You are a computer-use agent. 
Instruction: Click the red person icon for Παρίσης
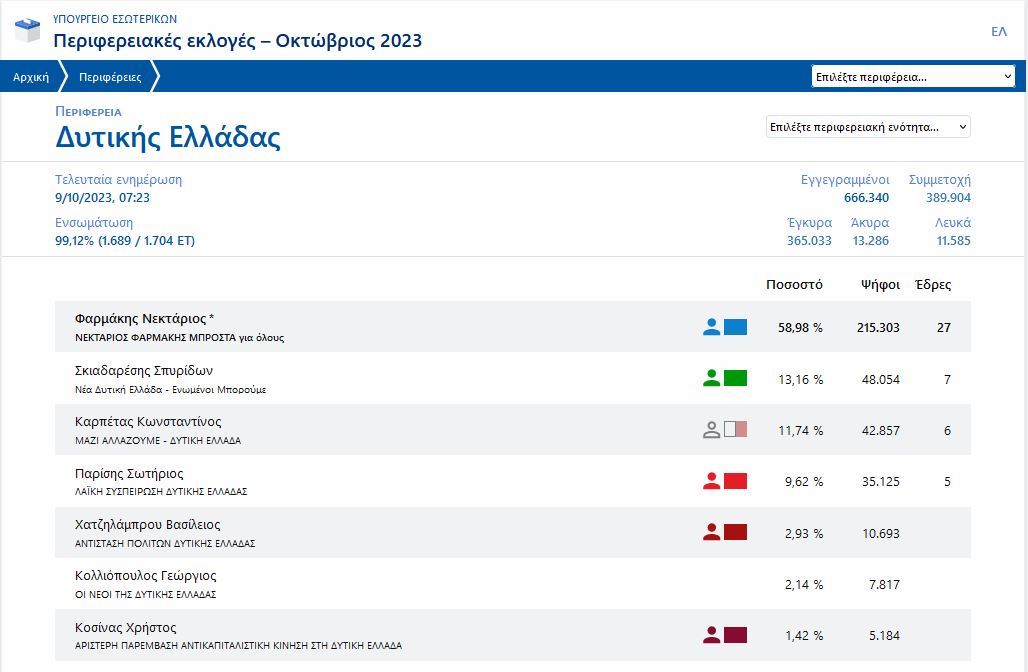(x=711, y=481)
